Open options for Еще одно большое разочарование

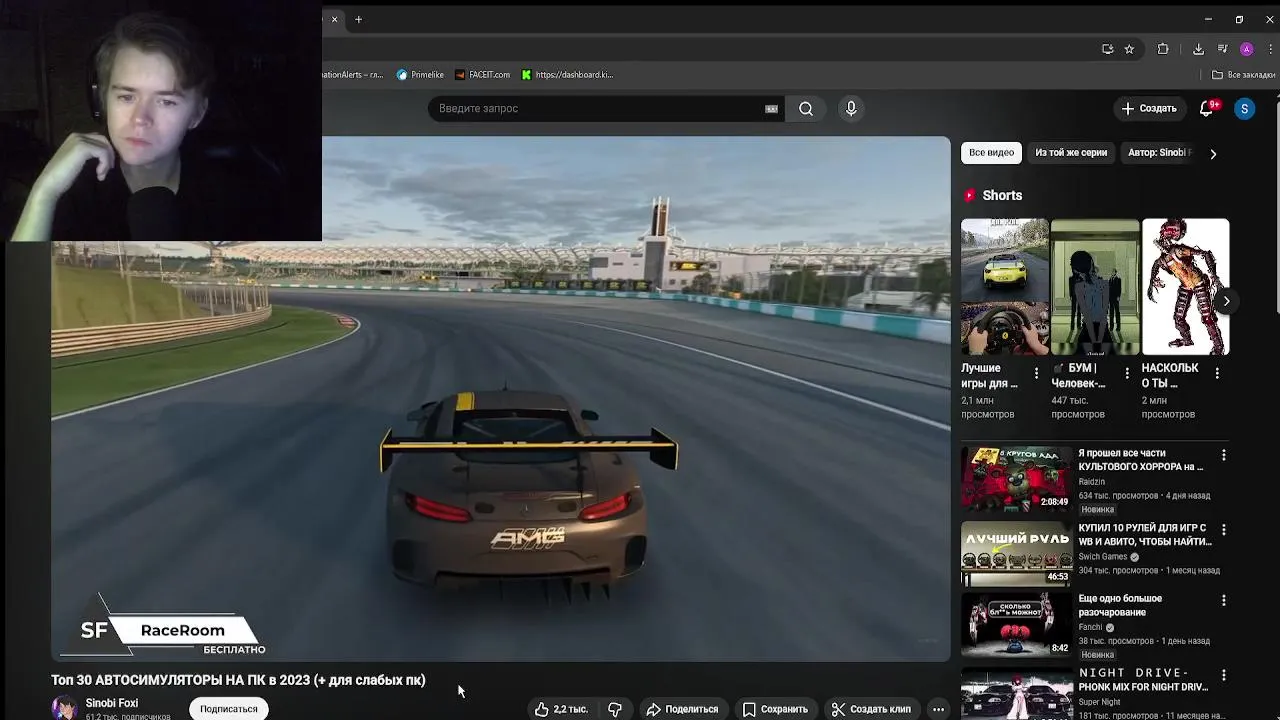(1223, 600)
